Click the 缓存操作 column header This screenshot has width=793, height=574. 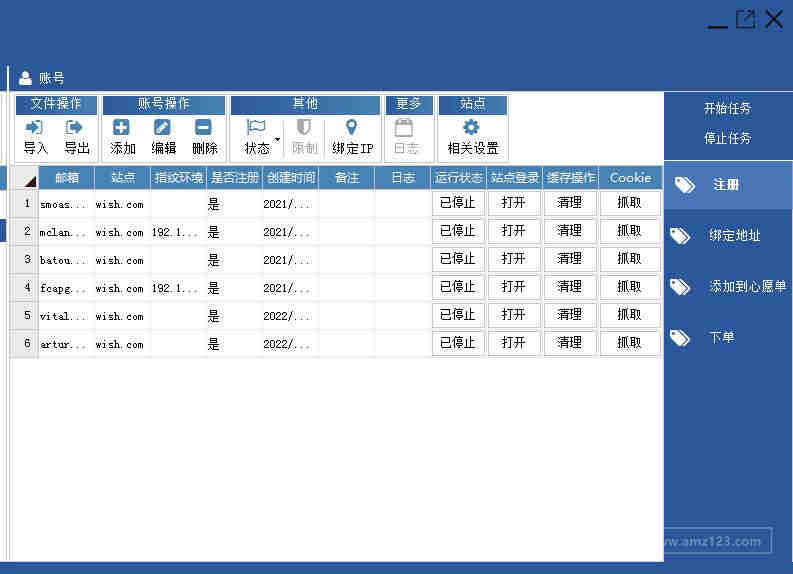(570, 178)
